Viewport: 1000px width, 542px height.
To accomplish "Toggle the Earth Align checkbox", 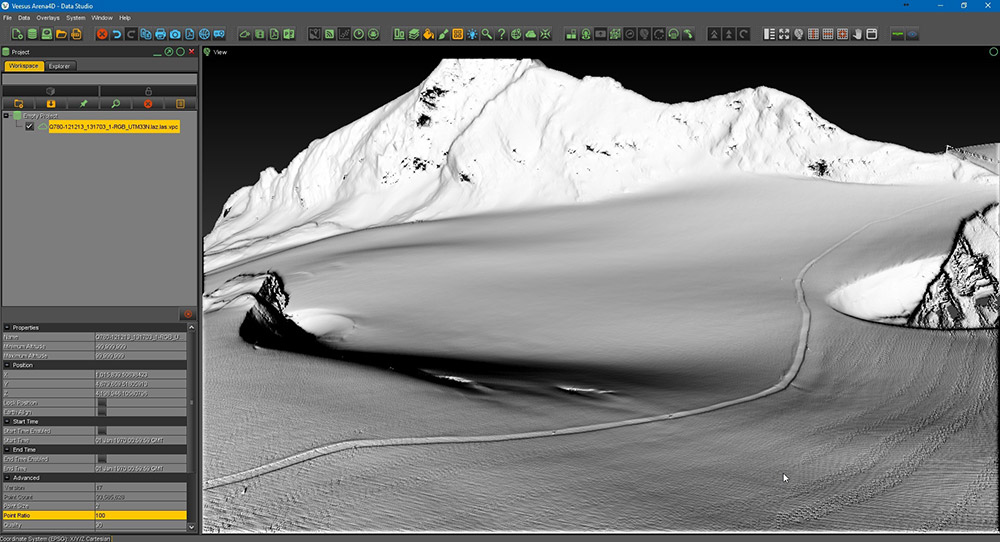I will (102, 412).
